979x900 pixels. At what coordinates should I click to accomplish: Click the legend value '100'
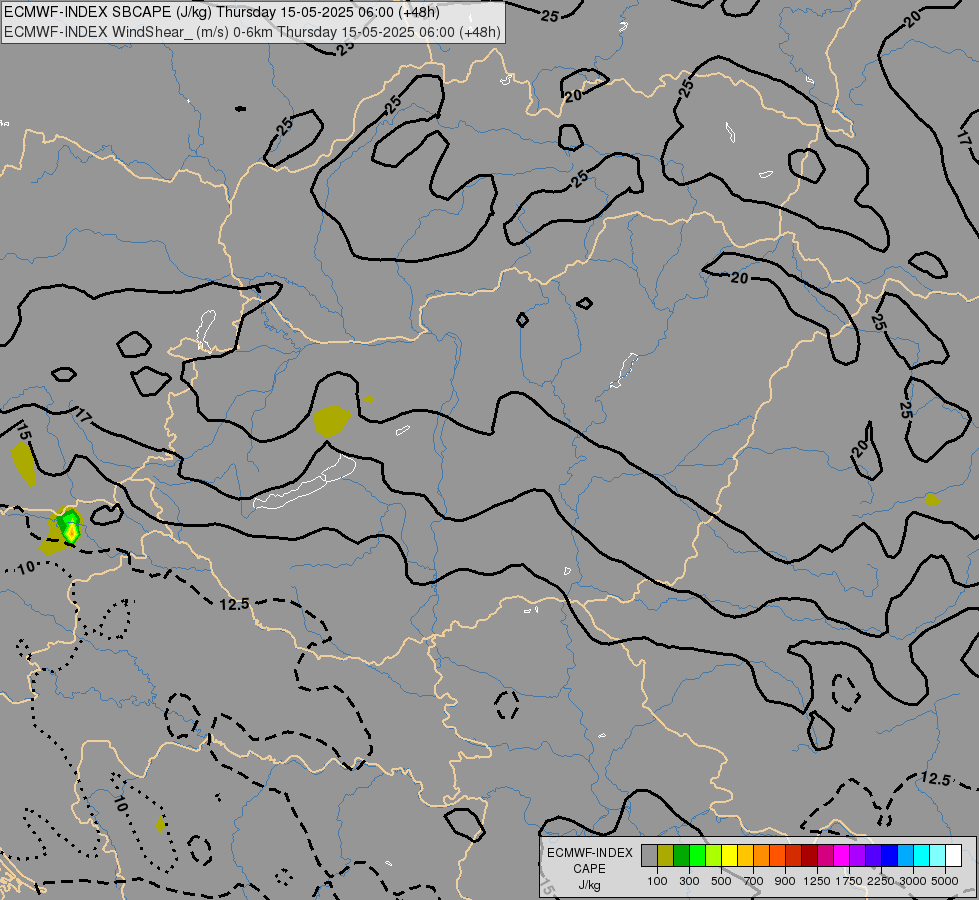(x=657, y=881)
